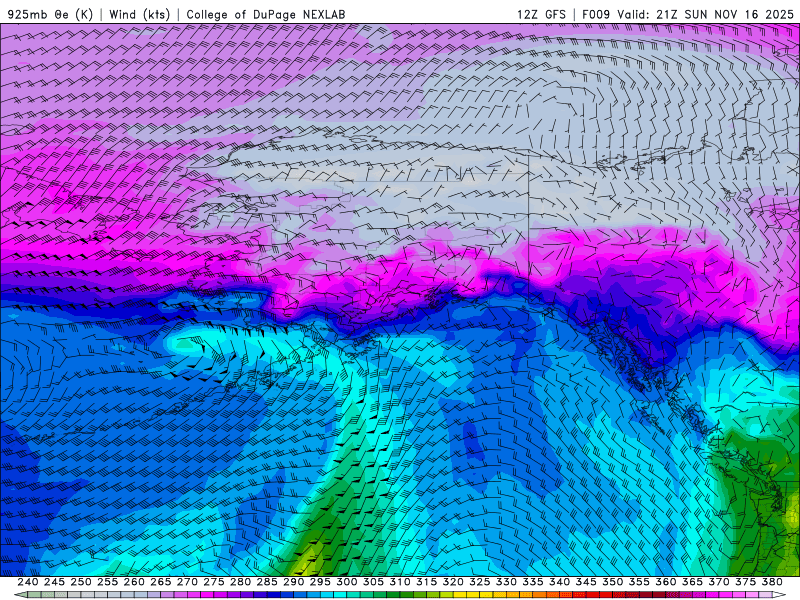The width and height of the screenshot is (800, 600).
Task: Click the 240 colorbar value
Action: point(28,582)
